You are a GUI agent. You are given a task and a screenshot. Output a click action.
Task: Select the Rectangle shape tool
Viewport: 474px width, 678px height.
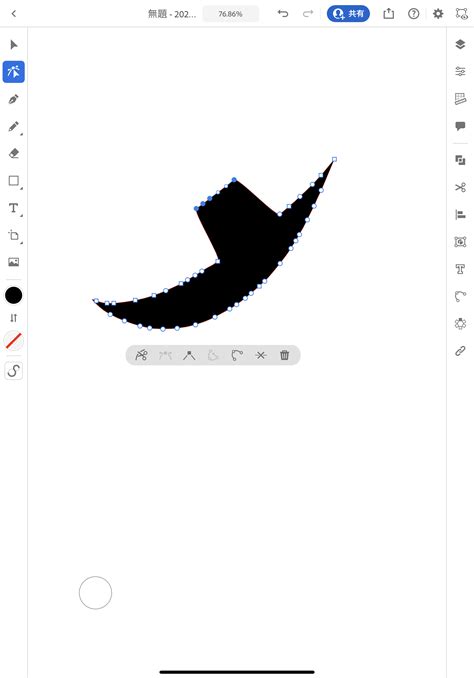pos(14,181)
